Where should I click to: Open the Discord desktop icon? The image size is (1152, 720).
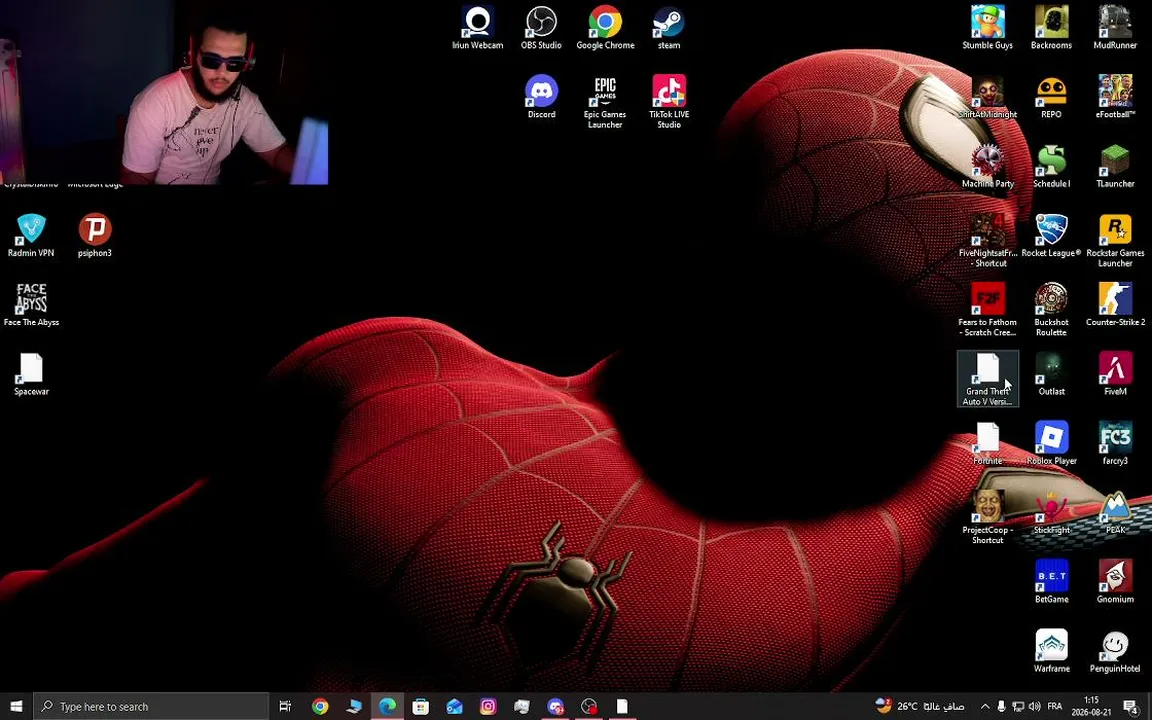(541, 97)
